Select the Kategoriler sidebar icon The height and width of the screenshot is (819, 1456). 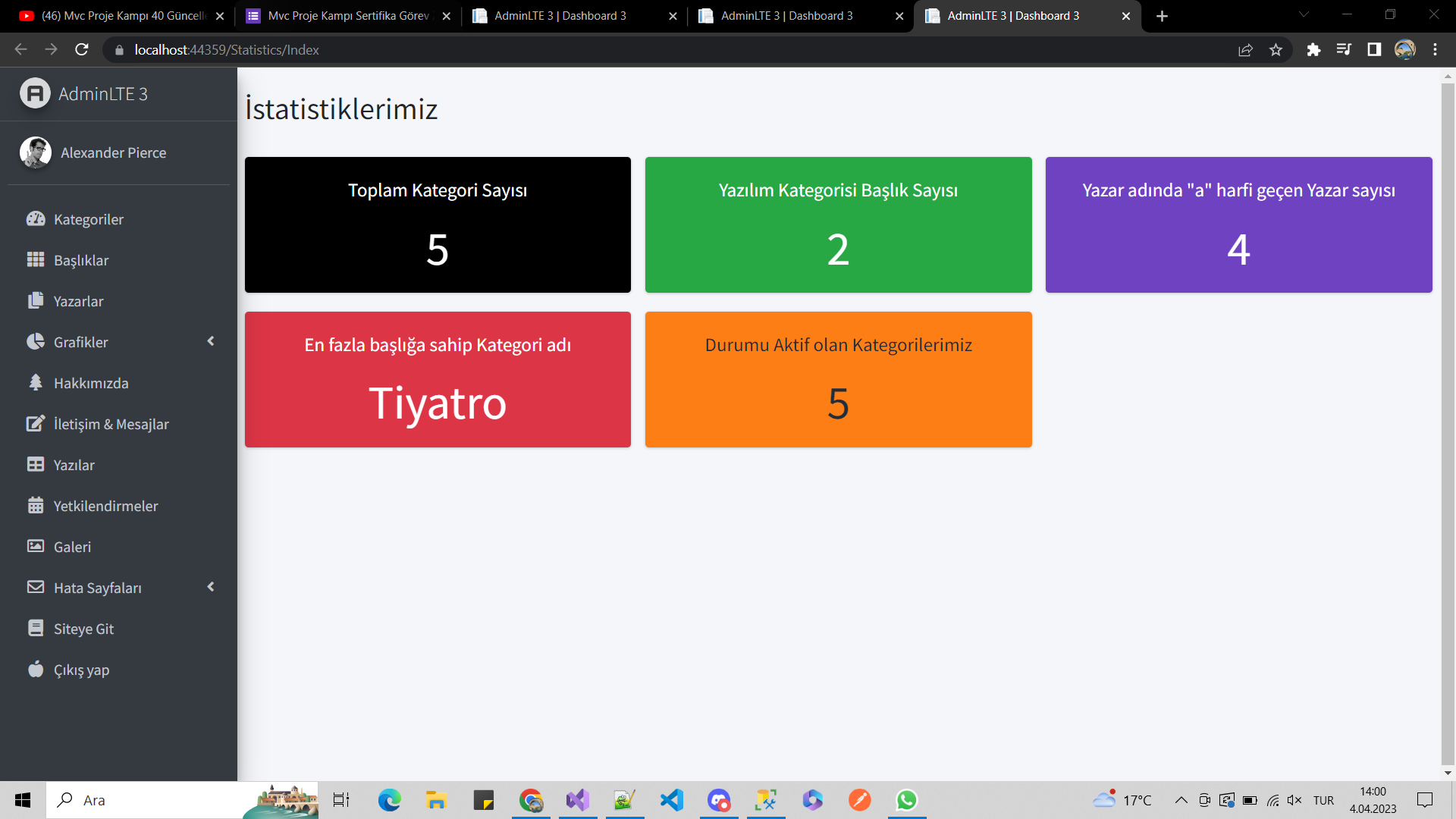click(36, 218)
